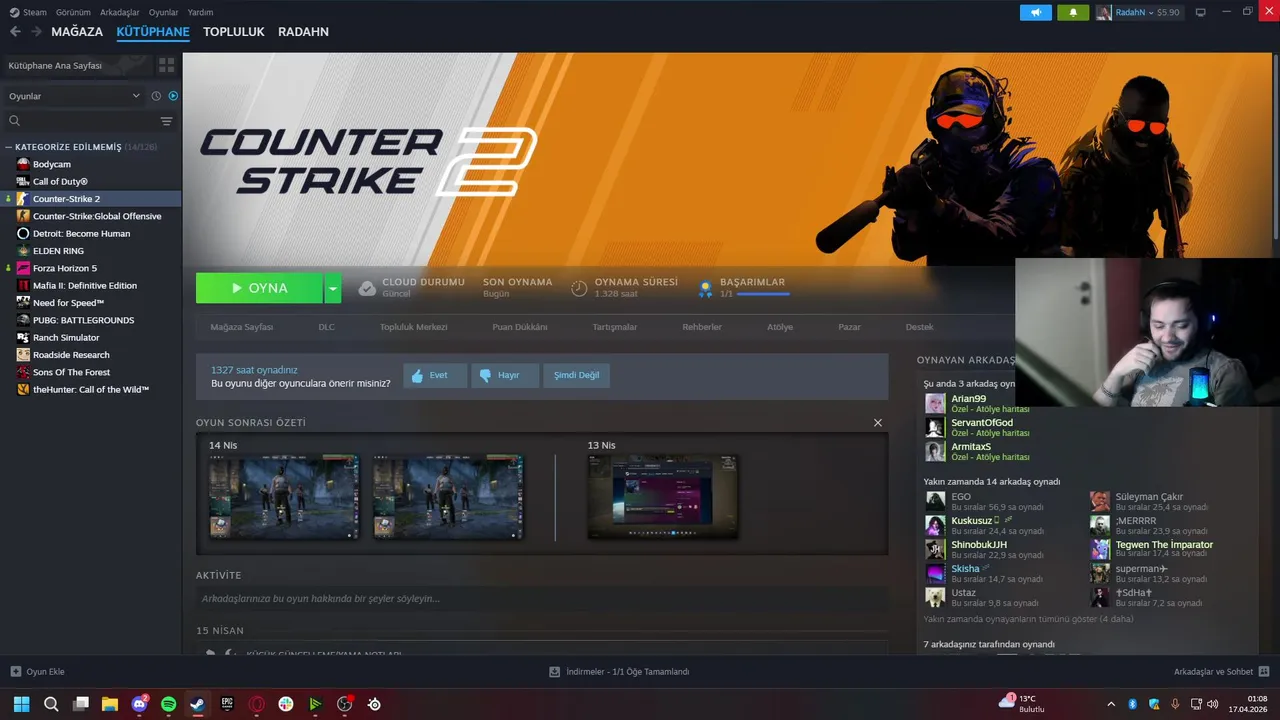This screenshot has width=1280, height=720.
Task: Open Spotify from the Windows taskbar
Action: click(169, 704)
